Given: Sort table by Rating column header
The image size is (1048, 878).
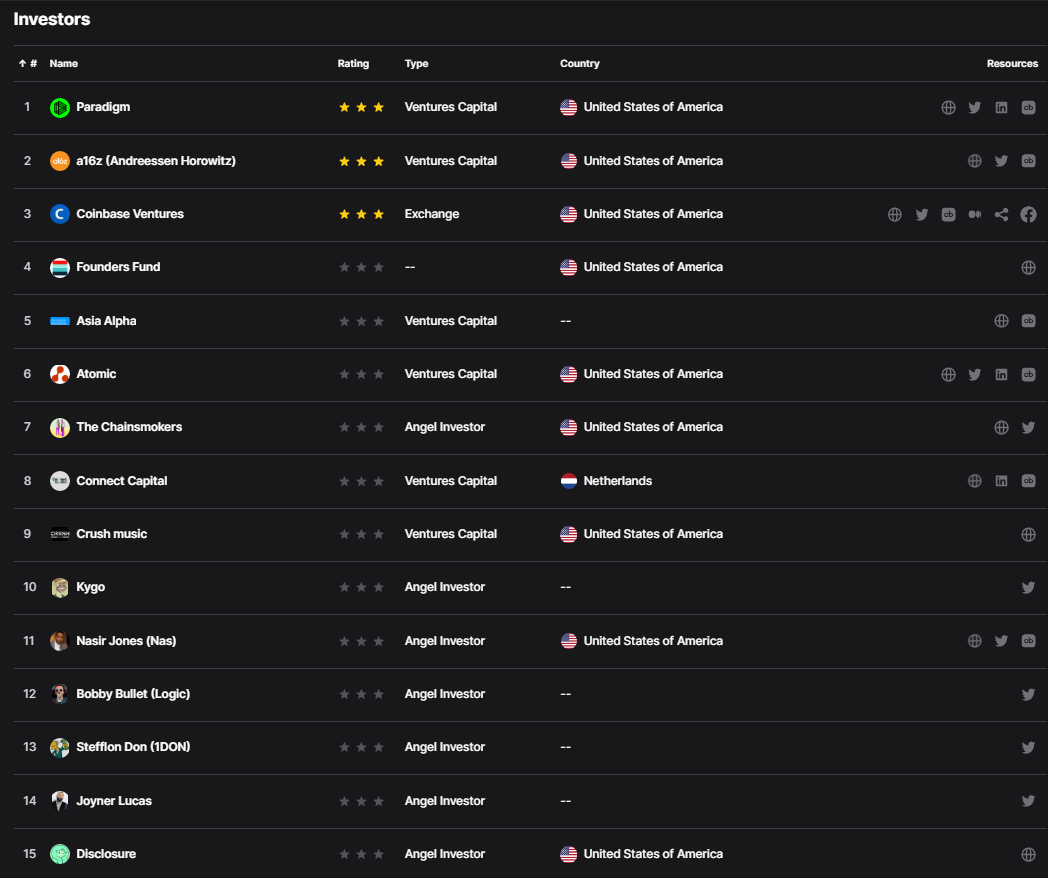Looking at the screenshot, I should coord(353,64).
